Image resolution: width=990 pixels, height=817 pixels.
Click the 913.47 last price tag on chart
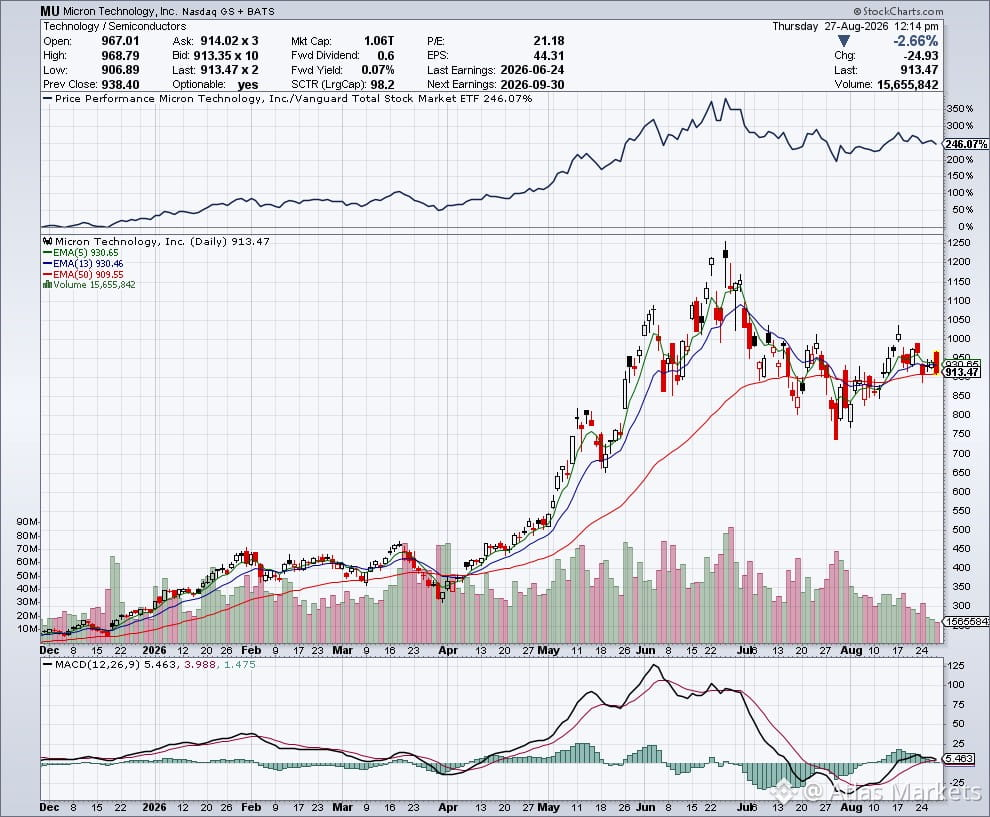pos(962,372)
